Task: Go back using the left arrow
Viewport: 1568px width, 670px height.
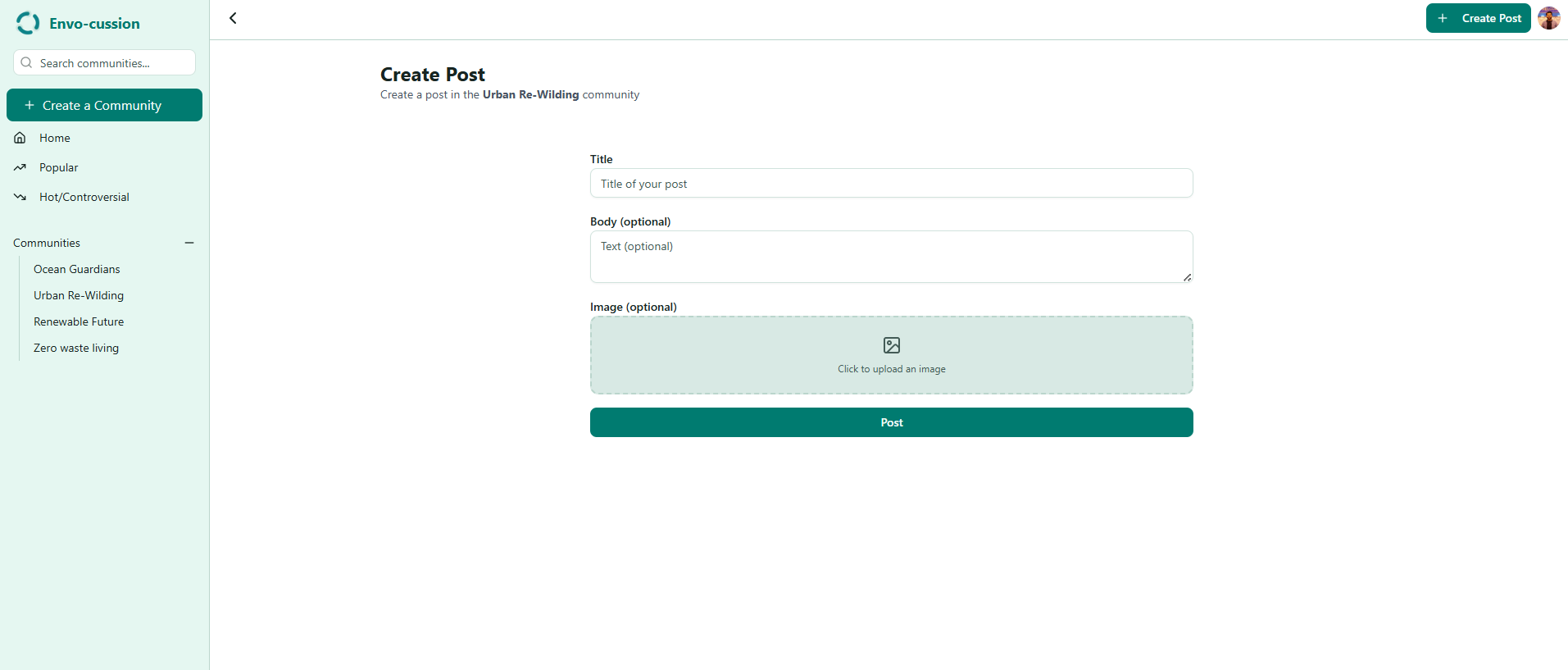Action: click(233, 18)
